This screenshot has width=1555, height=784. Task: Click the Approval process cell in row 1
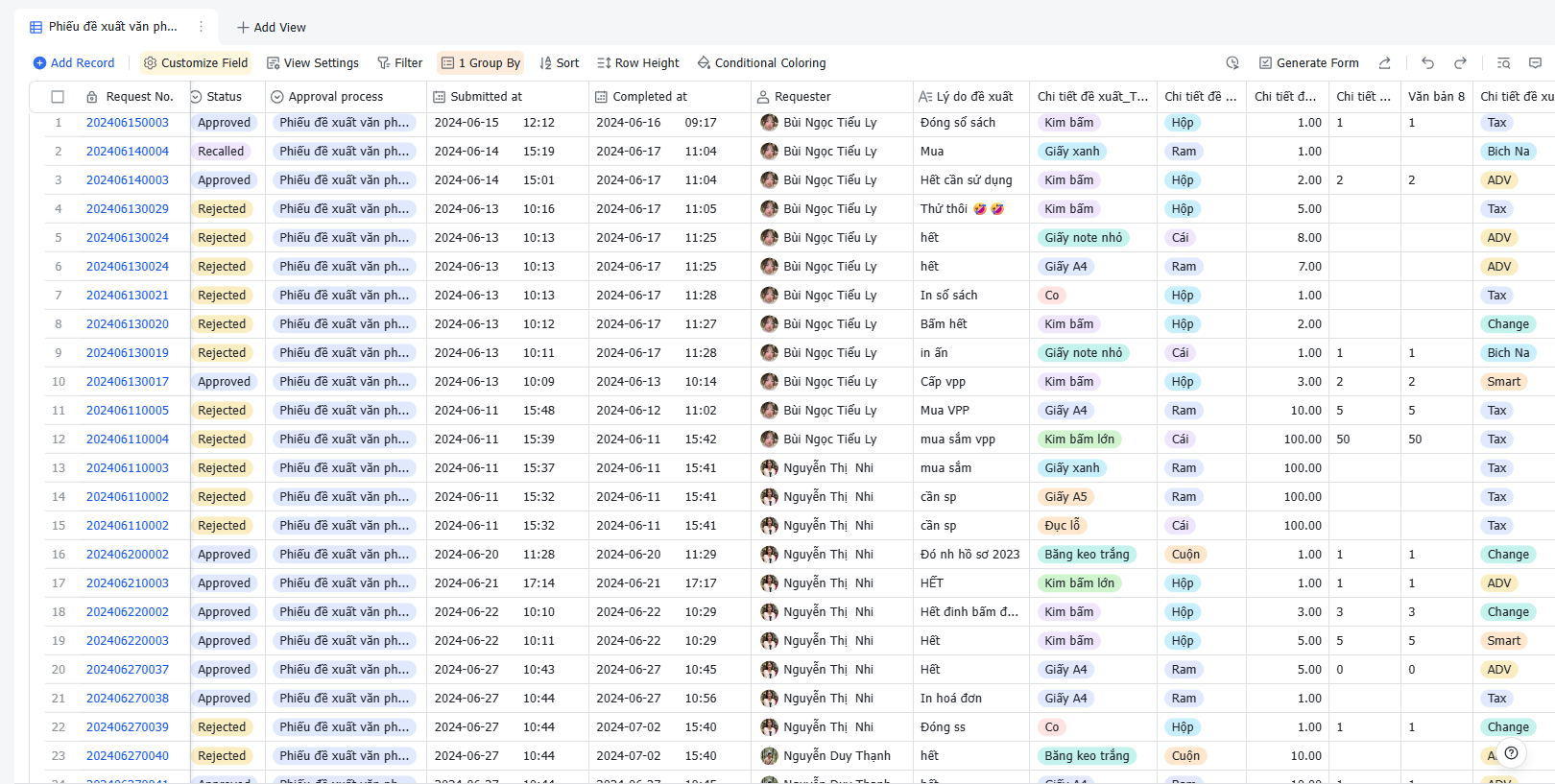pyautogui.click(x=345, y=123)
